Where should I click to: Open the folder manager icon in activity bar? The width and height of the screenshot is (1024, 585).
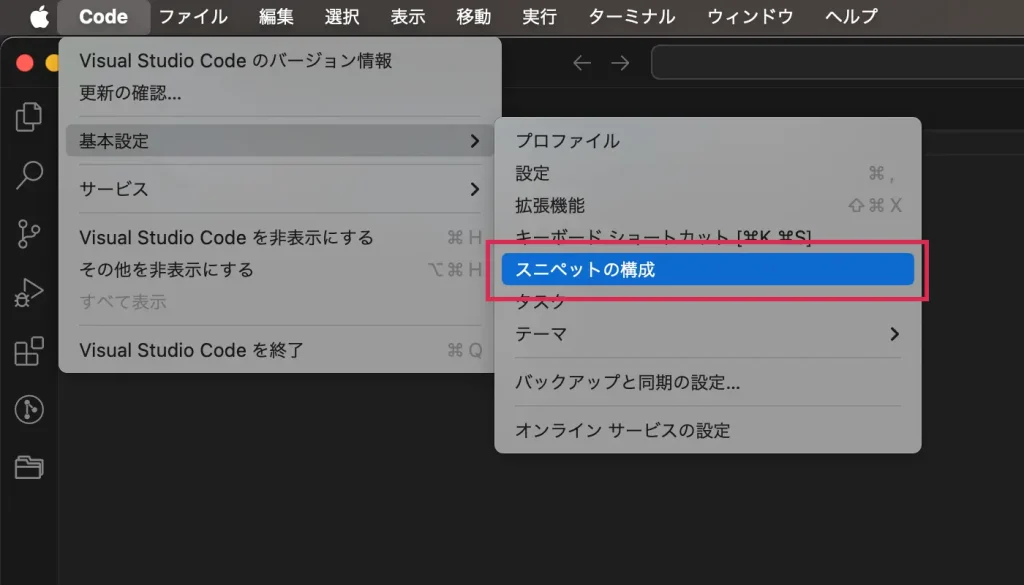click(29, 467)
